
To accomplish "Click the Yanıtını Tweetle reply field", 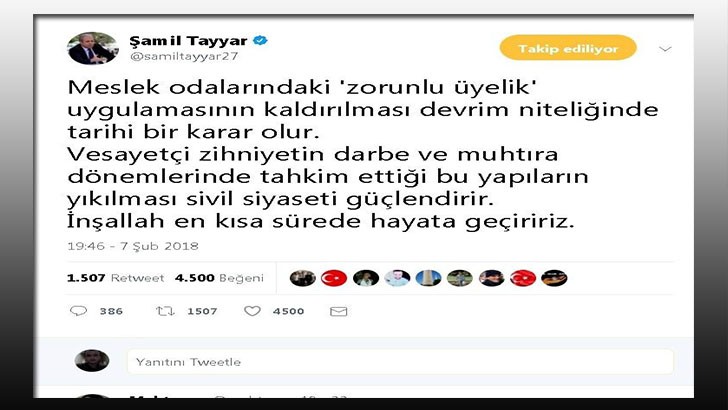I will click(400, 362).
